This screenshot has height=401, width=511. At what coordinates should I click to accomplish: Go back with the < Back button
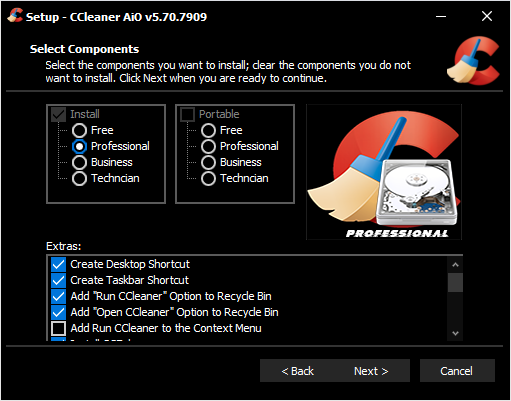tap(297, 371)
